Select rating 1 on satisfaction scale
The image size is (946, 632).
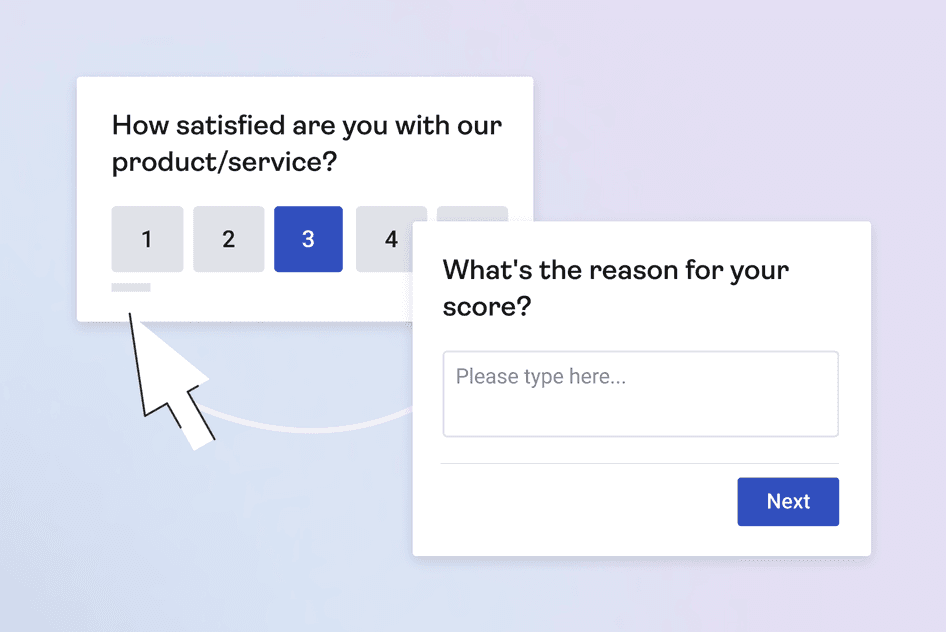(147, 239)
